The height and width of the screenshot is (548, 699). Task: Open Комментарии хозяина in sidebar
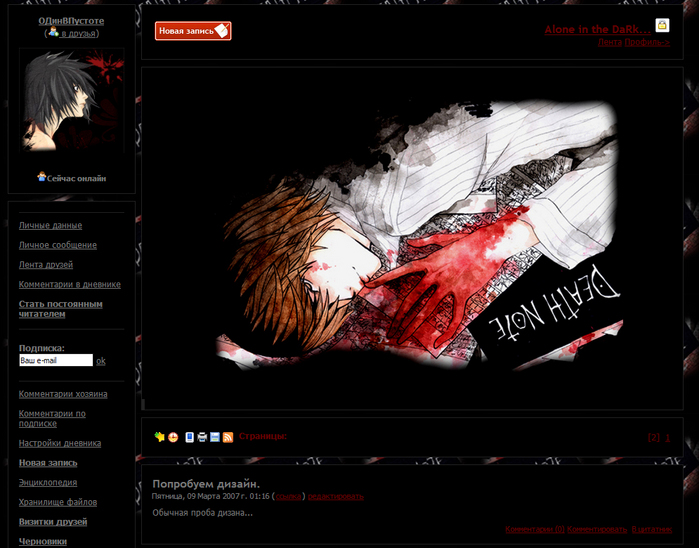(63, 394)
